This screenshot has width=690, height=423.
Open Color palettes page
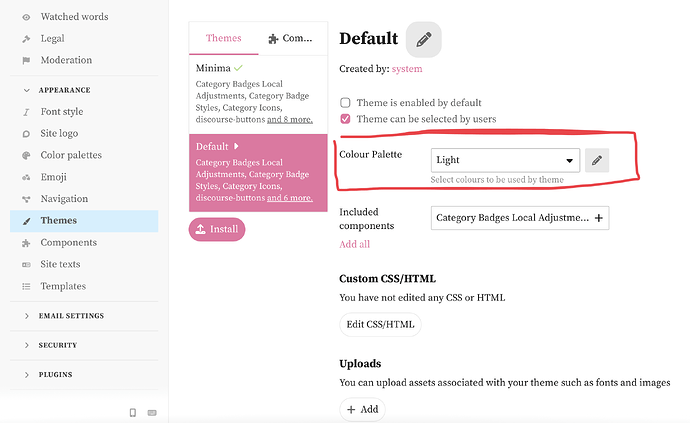pyautogui.click(x=71, y=155)
